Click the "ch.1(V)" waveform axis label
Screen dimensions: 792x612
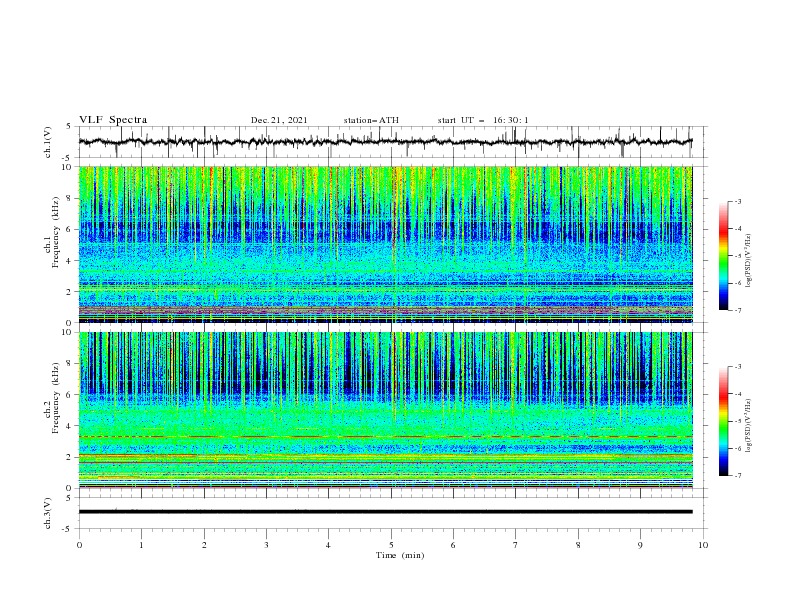click(x=48, y=142)
